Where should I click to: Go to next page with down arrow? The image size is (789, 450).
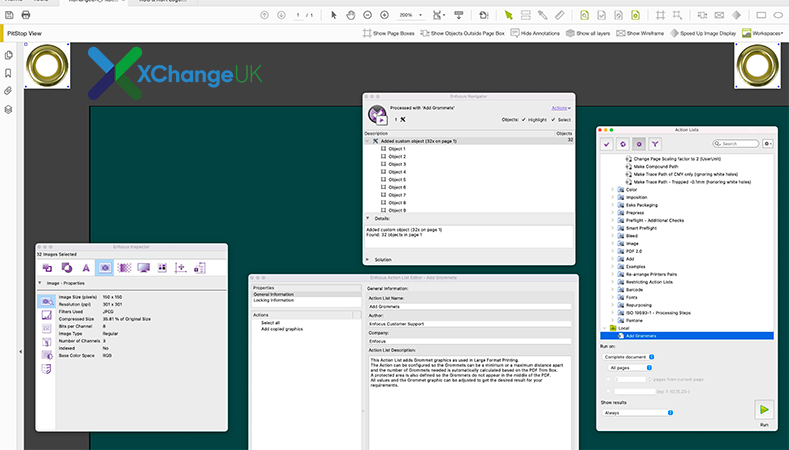[281, 15]
